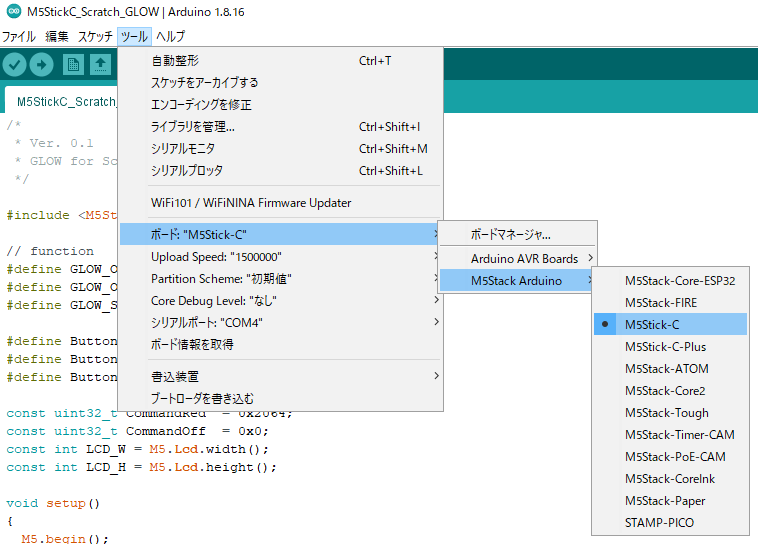Open the Partition Scheme submenu
The width and height of the screenshot is (758, 544).
(281, 279)
